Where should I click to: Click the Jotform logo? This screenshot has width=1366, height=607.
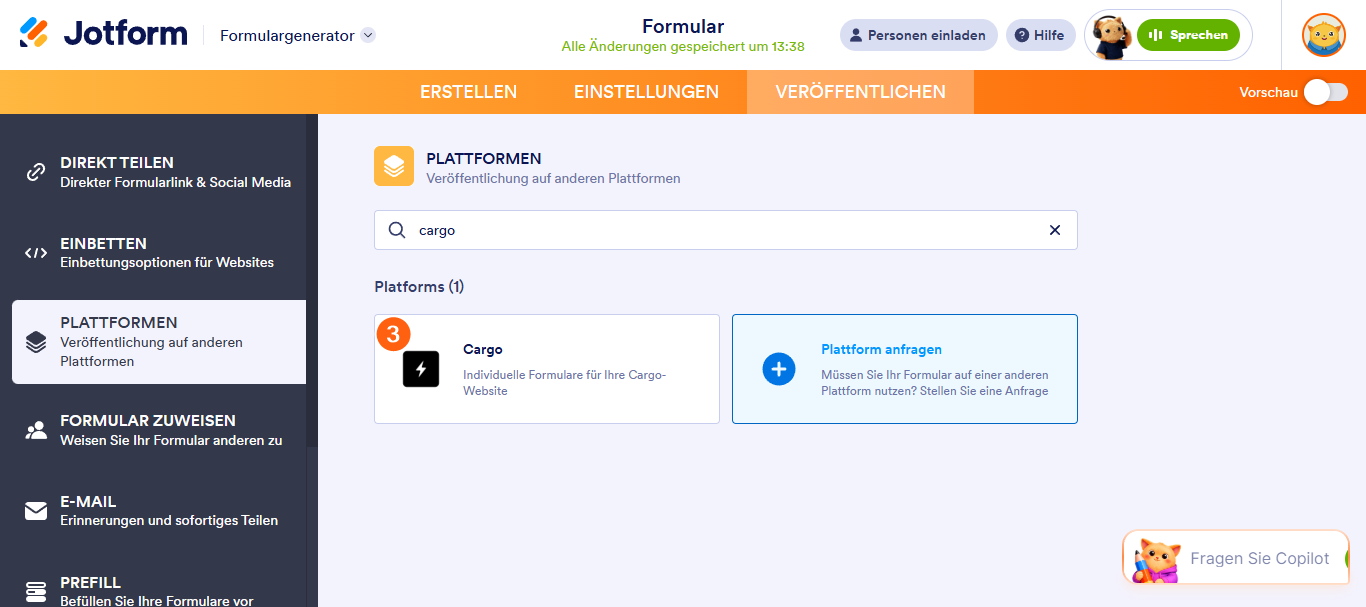[103, 34]
